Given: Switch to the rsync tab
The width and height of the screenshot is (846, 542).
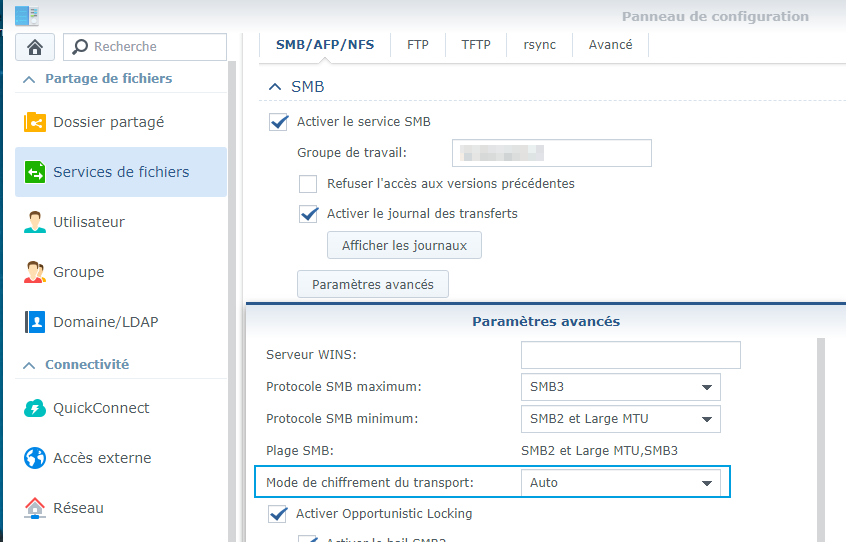Looking at the screenshot, I should click(539, 45).
